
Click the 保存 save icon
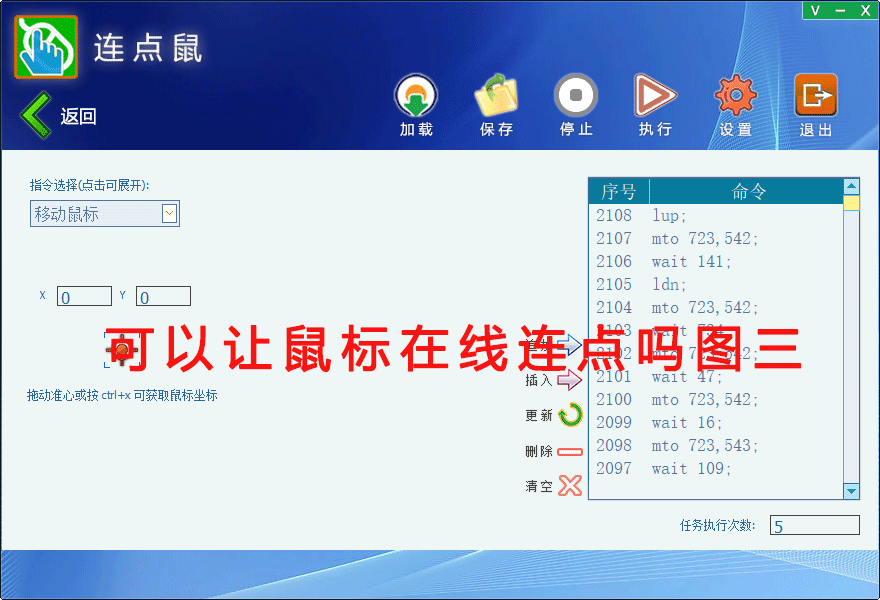pos(496,95)
